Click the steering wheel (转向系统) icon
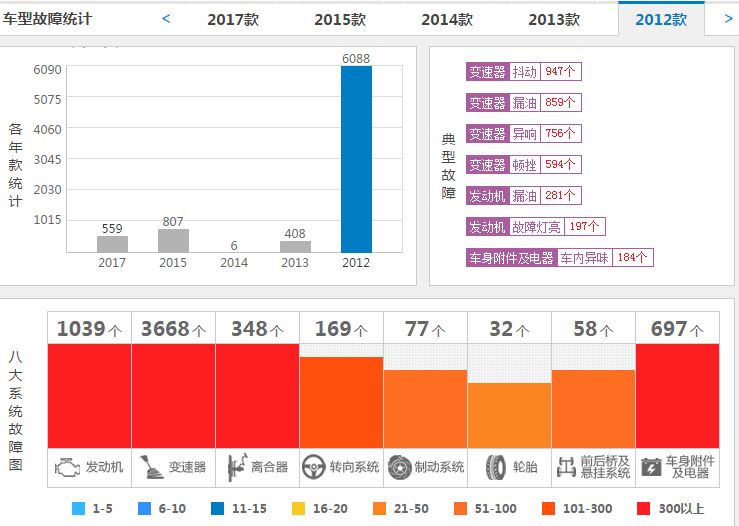 coord(314,467)
